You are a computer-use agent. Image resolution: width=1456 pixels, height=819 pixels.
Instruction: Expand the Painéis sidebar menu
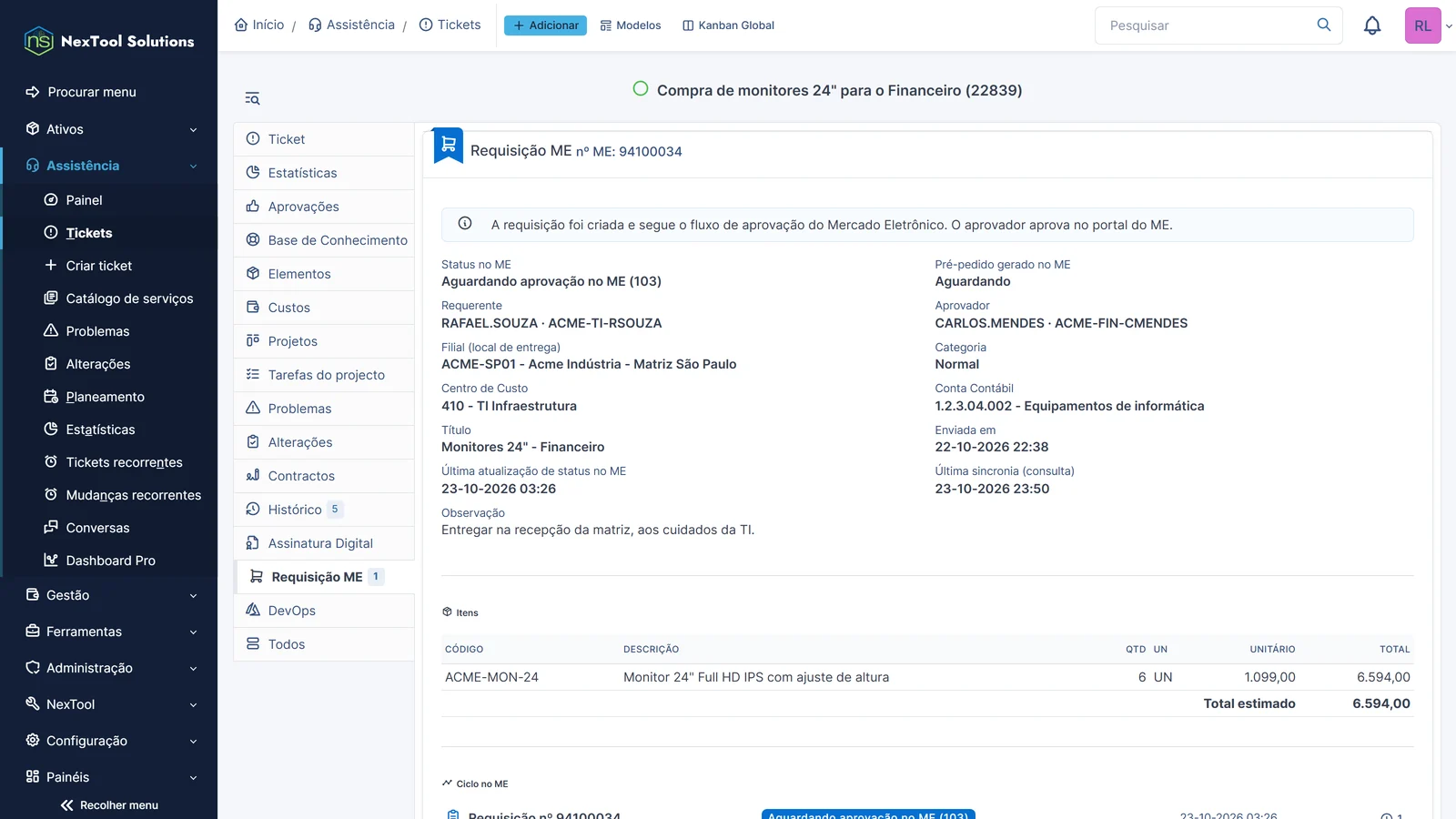[x=109, y=777]
